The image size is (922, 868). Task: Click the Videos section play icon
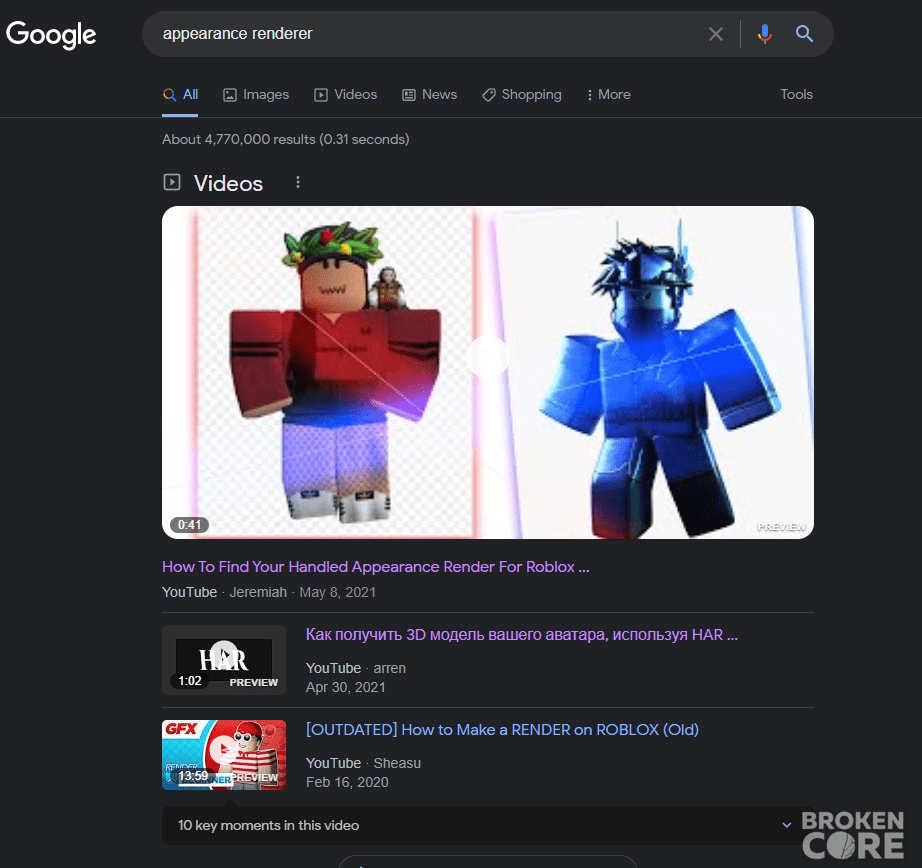172,182
